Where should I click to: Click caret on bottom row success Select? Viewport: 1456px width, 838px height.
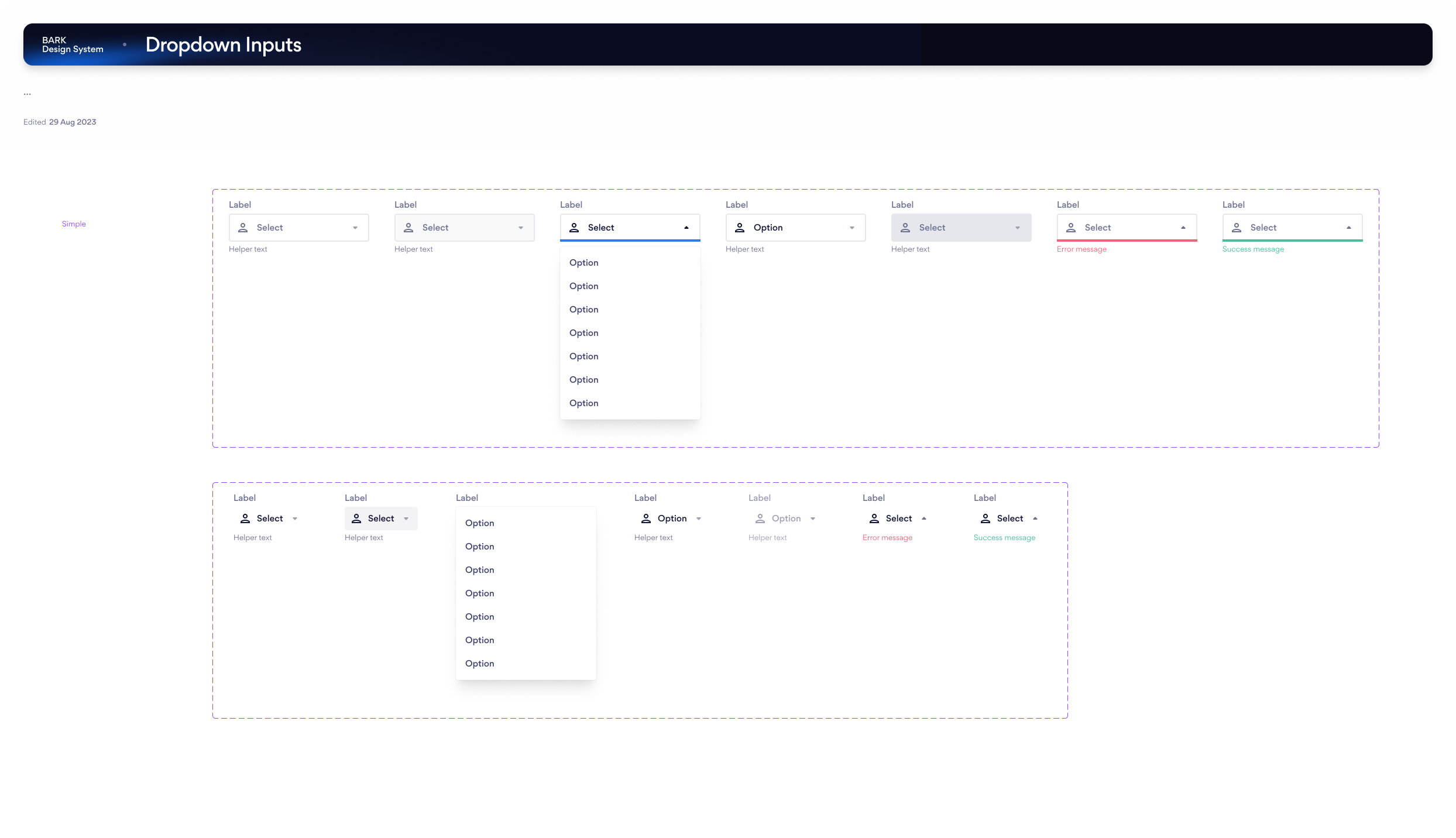(1035, 518)
